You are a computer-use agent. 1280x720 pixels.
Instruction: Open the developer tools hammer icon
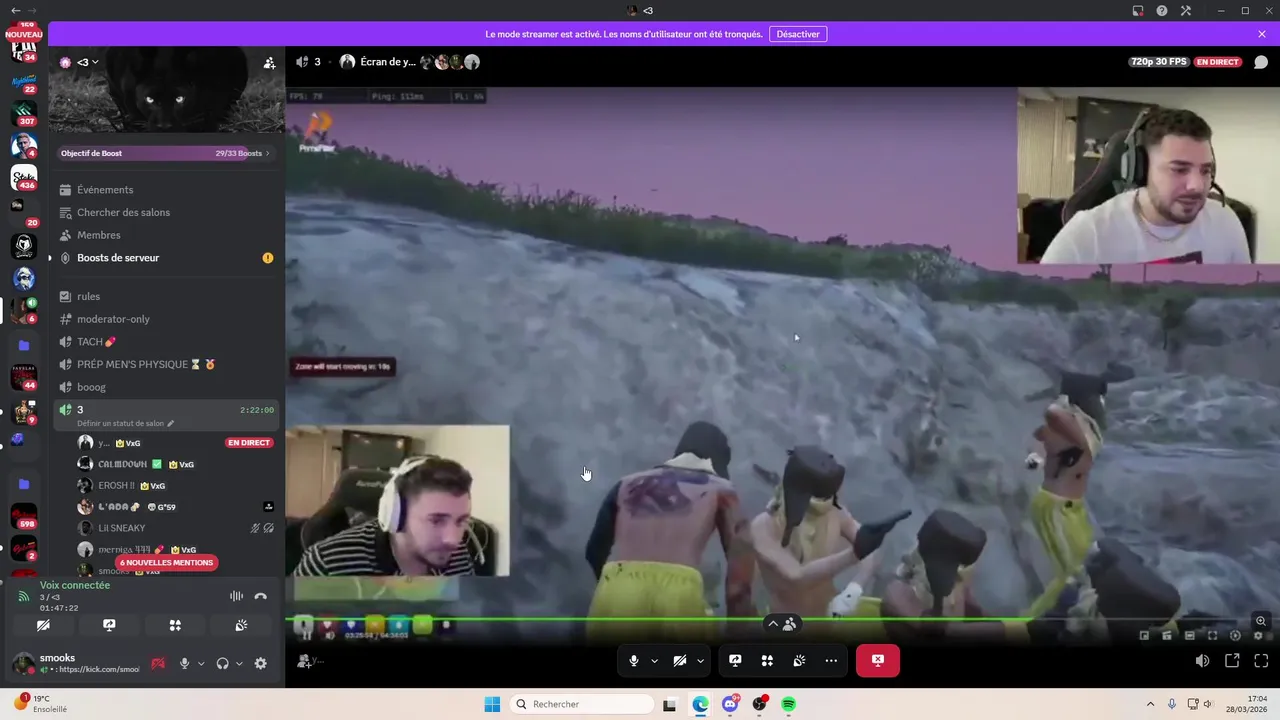[1186, 11]
